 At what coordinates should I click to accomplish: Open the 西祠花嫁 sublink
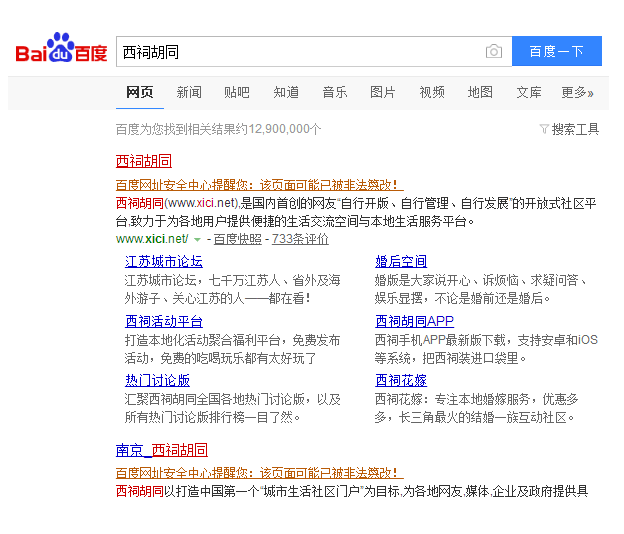pos(401,380)
